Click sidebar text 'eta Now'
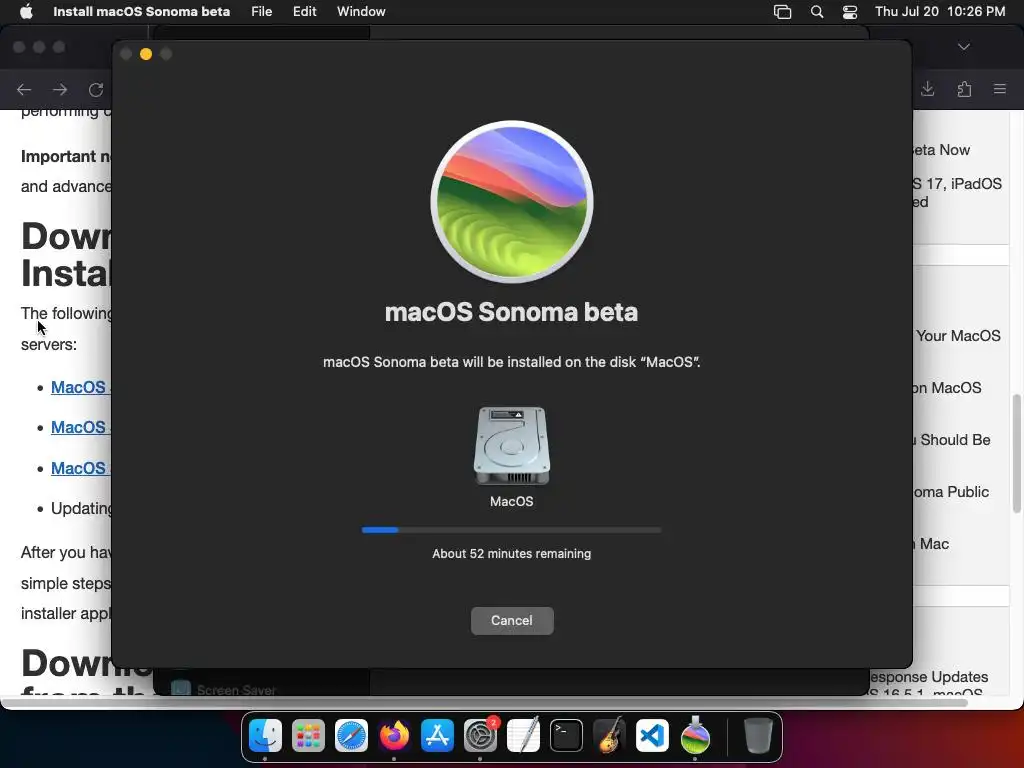Image resolution: width=1024 pixels, height=768 pixels. click(941, 150)
